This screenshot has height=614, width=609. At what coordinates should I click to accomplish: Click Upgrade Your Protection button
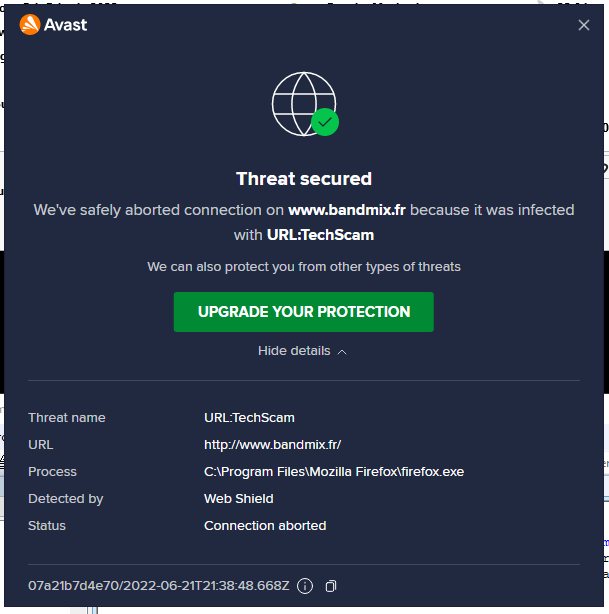[x=304, y=312]
